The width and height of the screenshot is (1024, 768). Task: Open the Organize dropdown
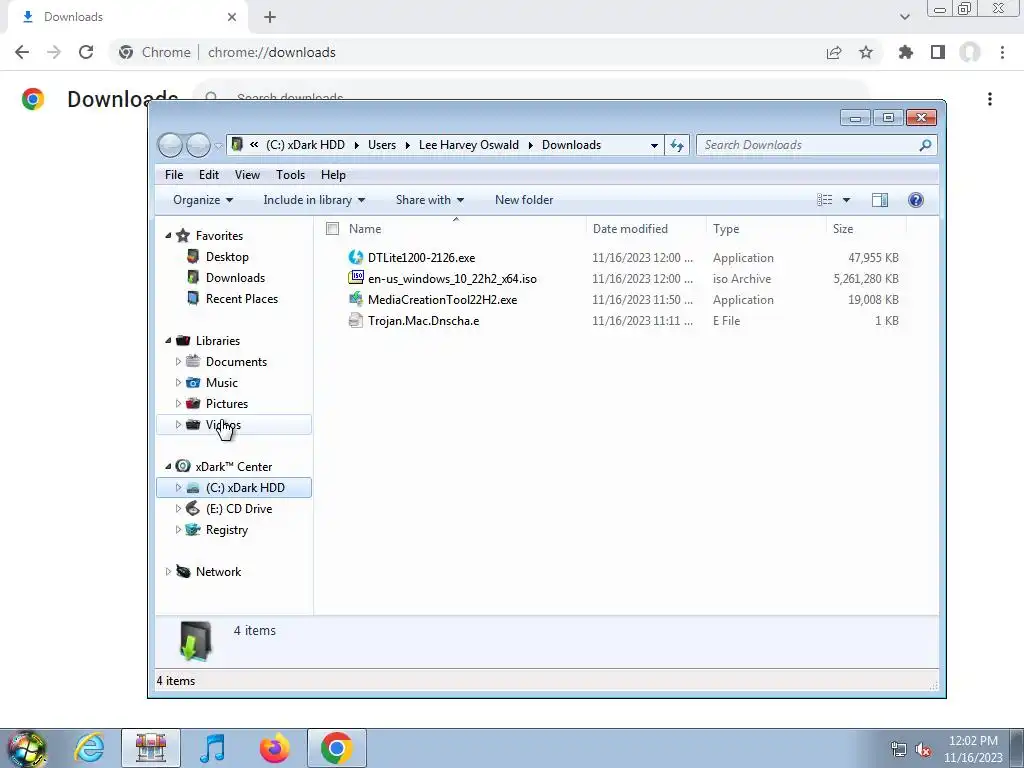202,200
